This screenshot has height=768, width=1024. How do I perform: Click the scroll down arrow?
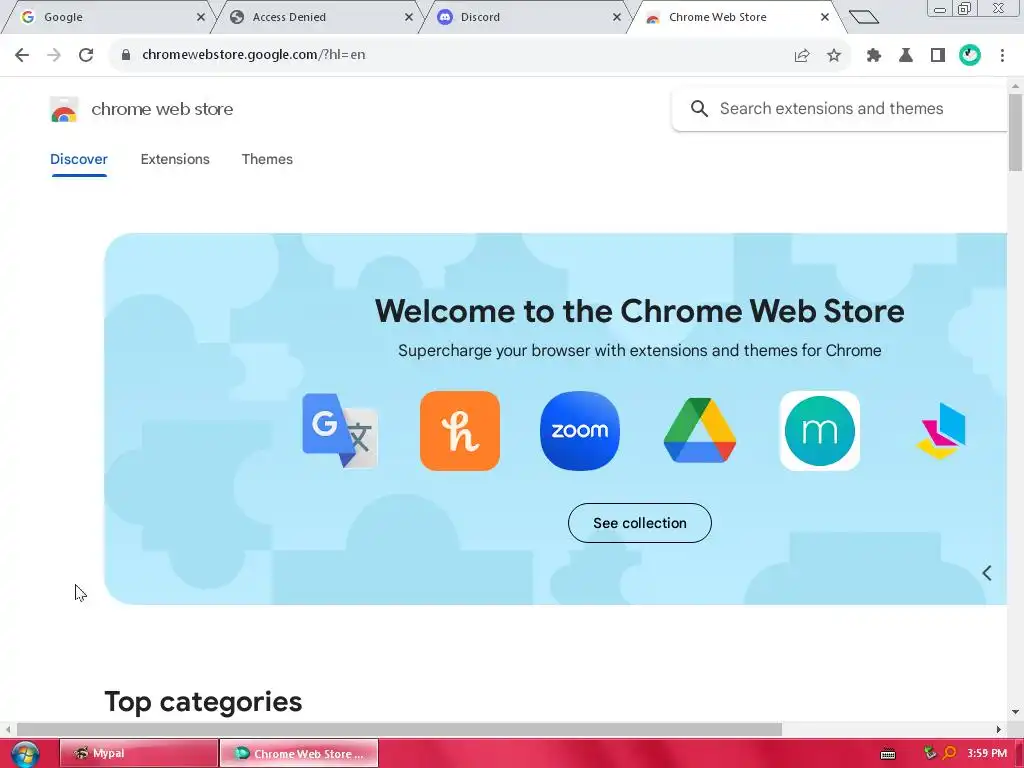1015,712
